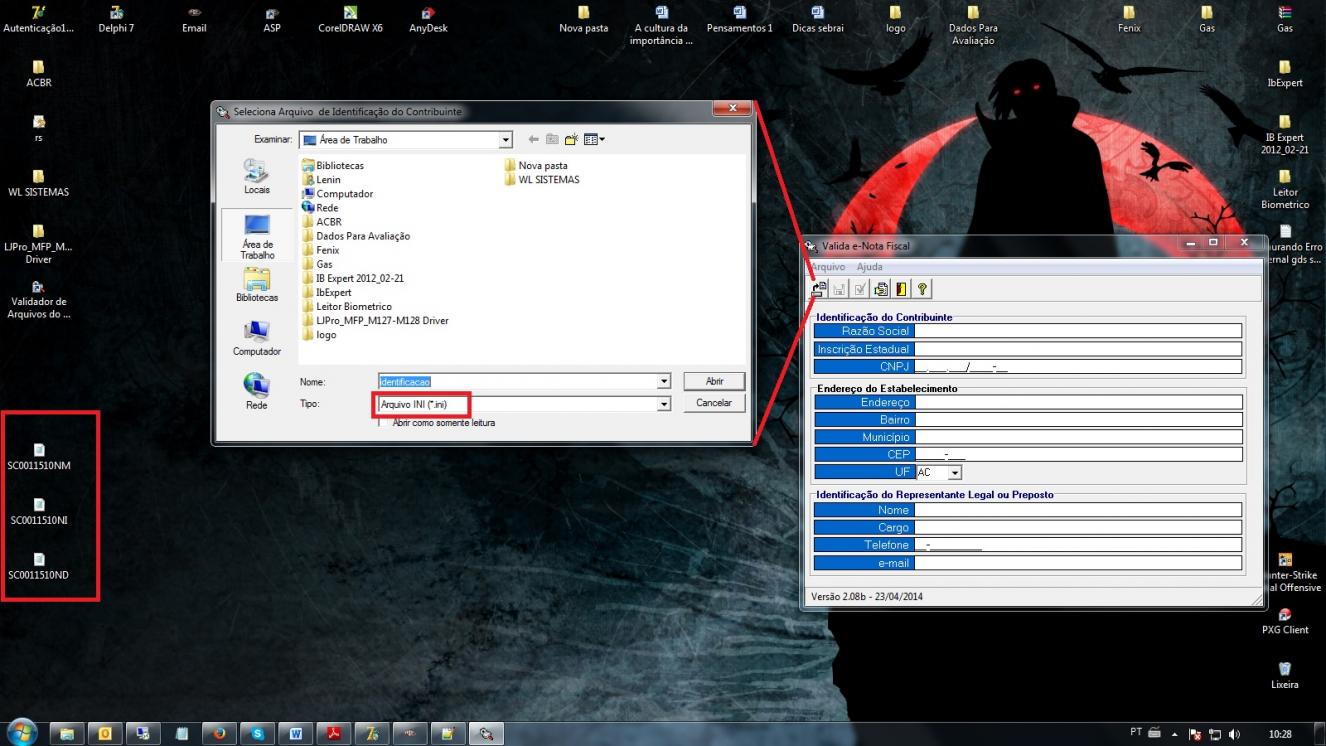Select Locais in the places sidebar
Screen dimensions: 1326x746
click(257, 176)
